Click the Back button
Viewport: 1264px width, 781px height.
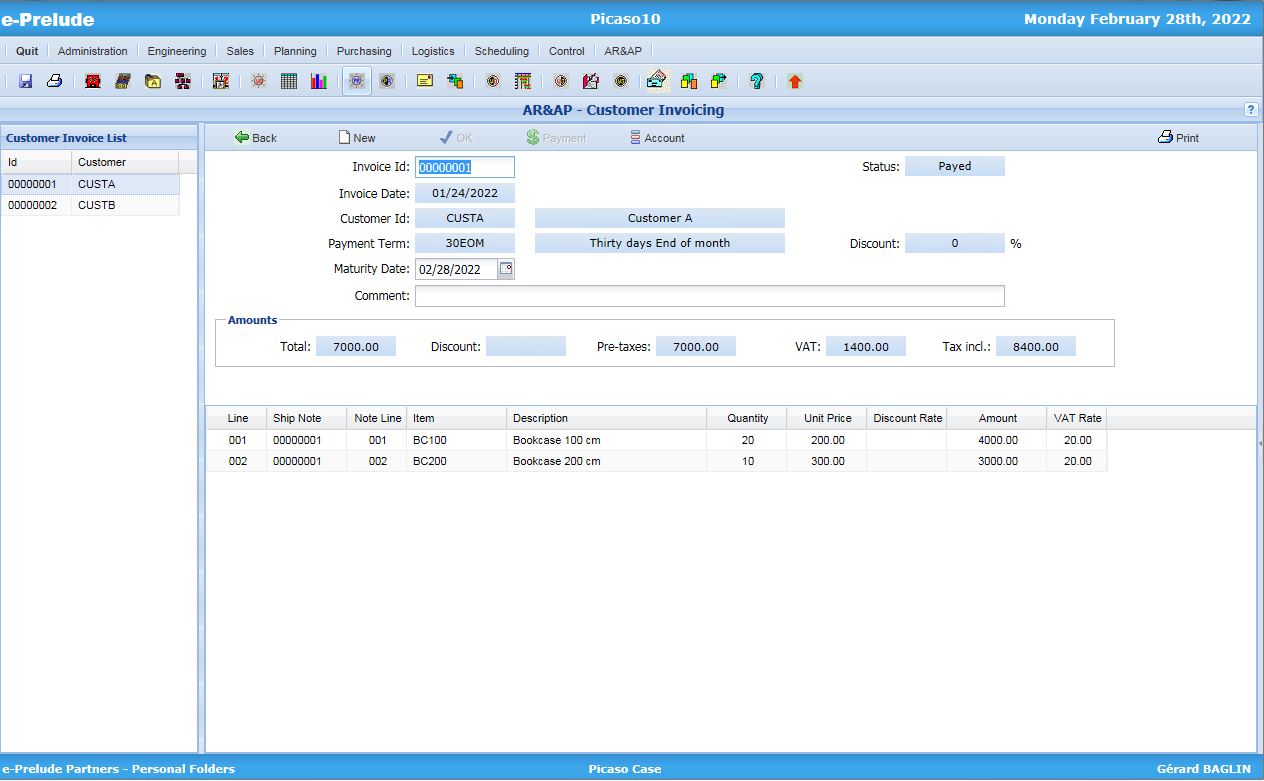point(255,138)
